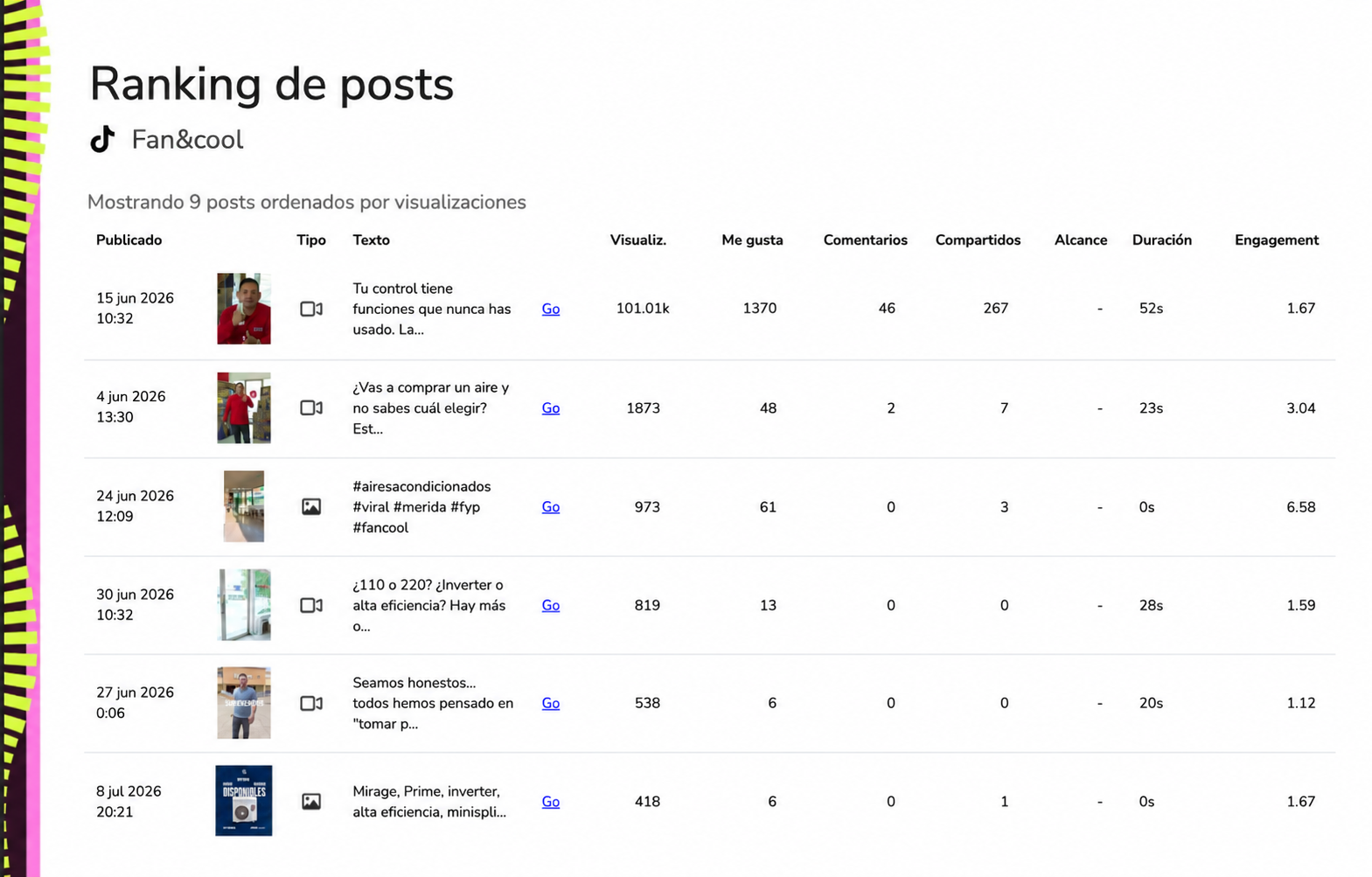Click the 101.01k views value
This screenshot has height=877, width=1372.
point(643,308)
